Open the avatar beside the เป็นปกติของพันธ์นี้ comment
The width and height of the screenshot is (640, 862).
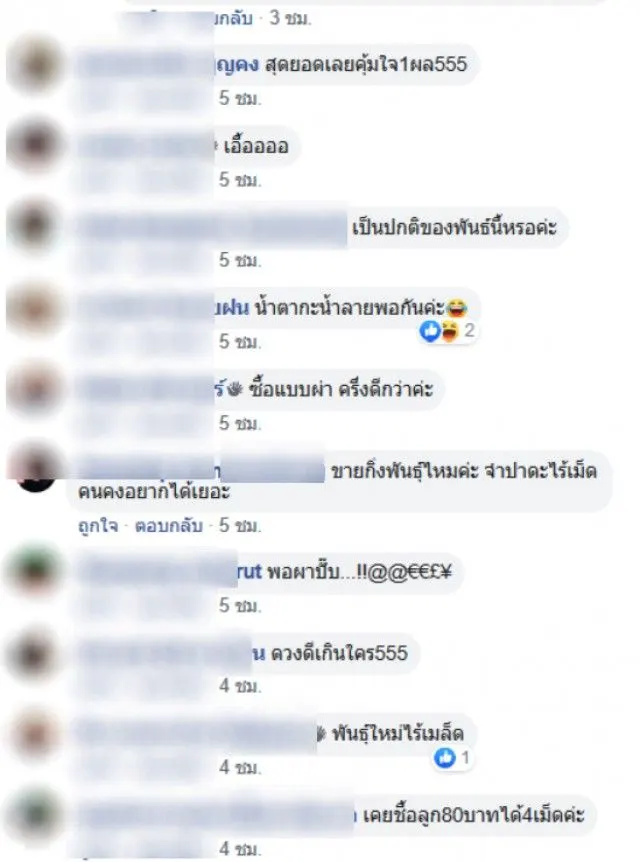tap(35, 226)
